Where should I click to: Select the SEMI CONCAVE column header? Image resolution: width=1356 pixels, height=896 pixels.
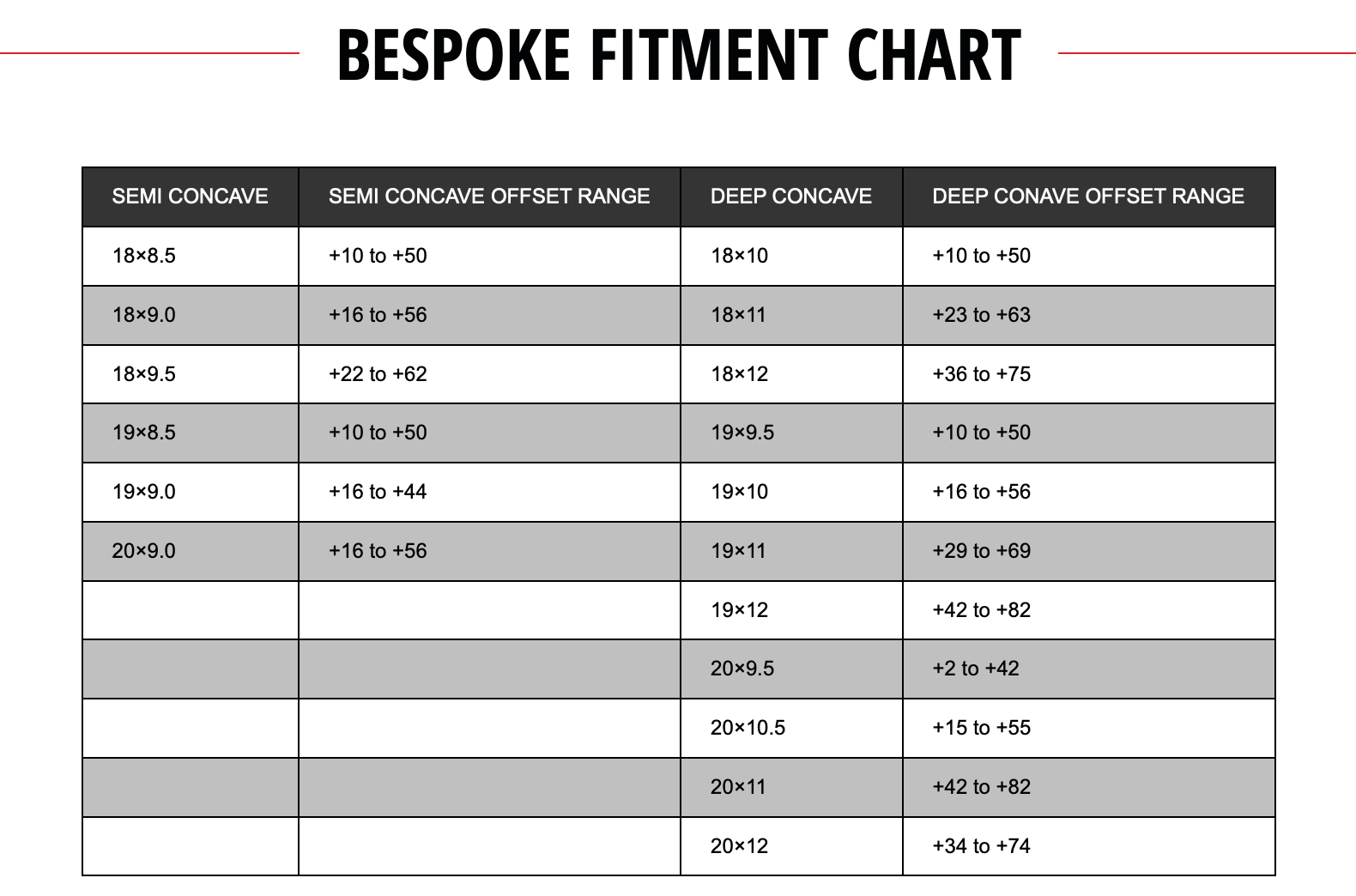point(190,197)
